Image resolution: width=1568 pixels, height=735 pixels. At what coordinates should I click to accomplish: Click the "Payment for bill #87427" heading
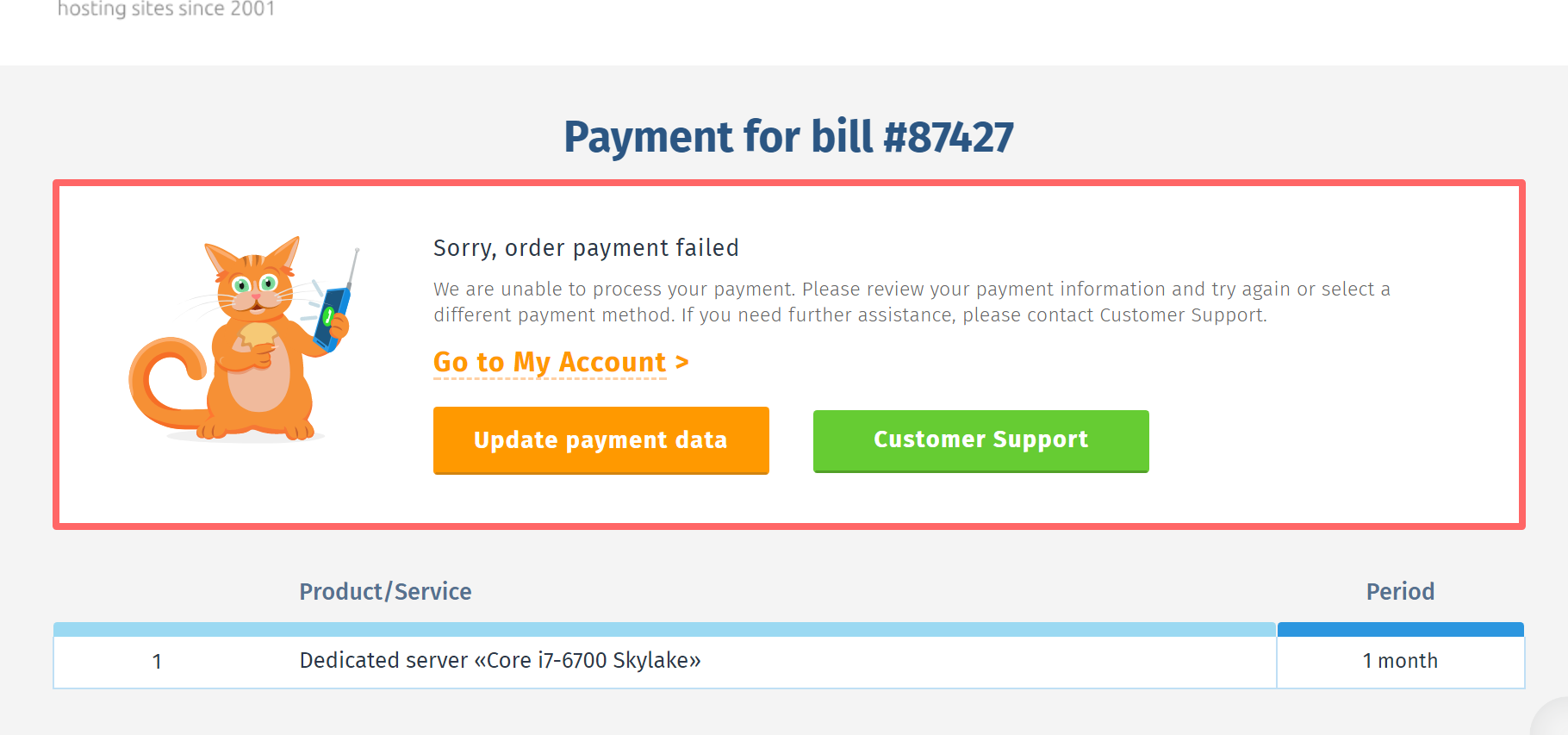pos(788,137)
